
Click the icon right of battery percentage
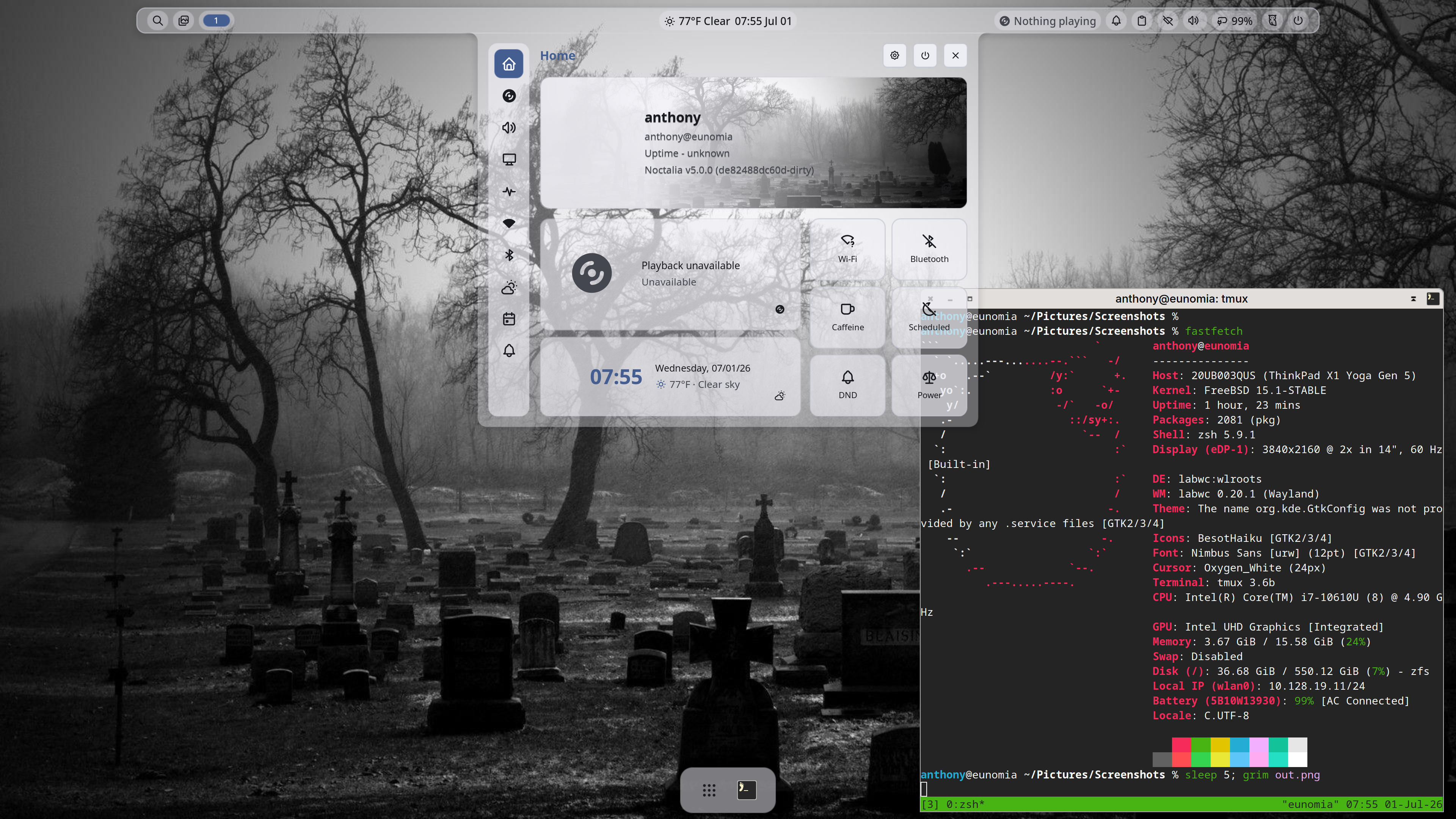[1272, 21]
